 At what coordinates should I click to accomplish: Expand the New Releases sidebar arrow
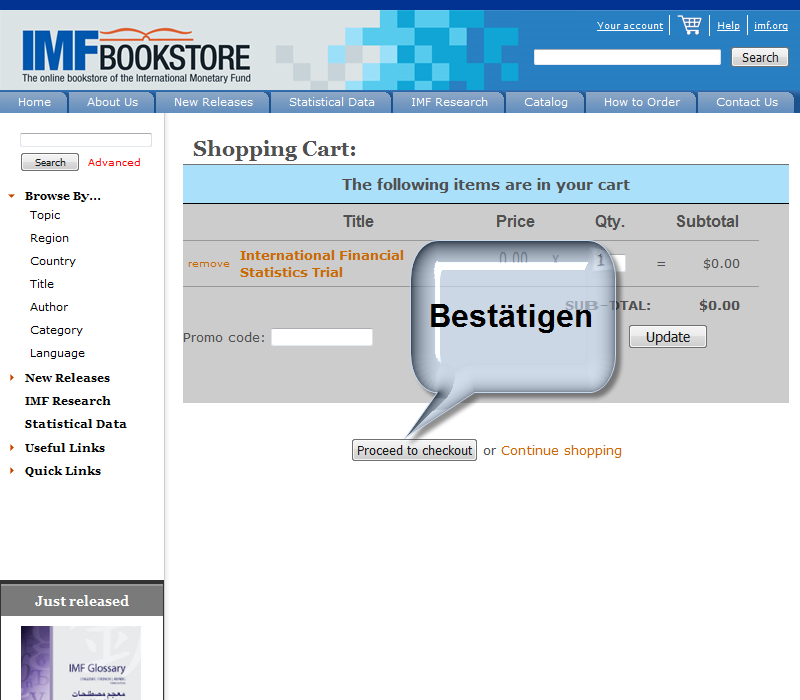click(x=12, y=378)
